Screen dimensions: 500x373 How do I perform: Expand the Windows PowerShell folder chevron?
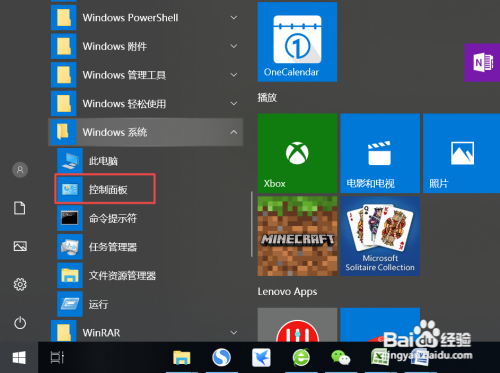tap(234, 17)
